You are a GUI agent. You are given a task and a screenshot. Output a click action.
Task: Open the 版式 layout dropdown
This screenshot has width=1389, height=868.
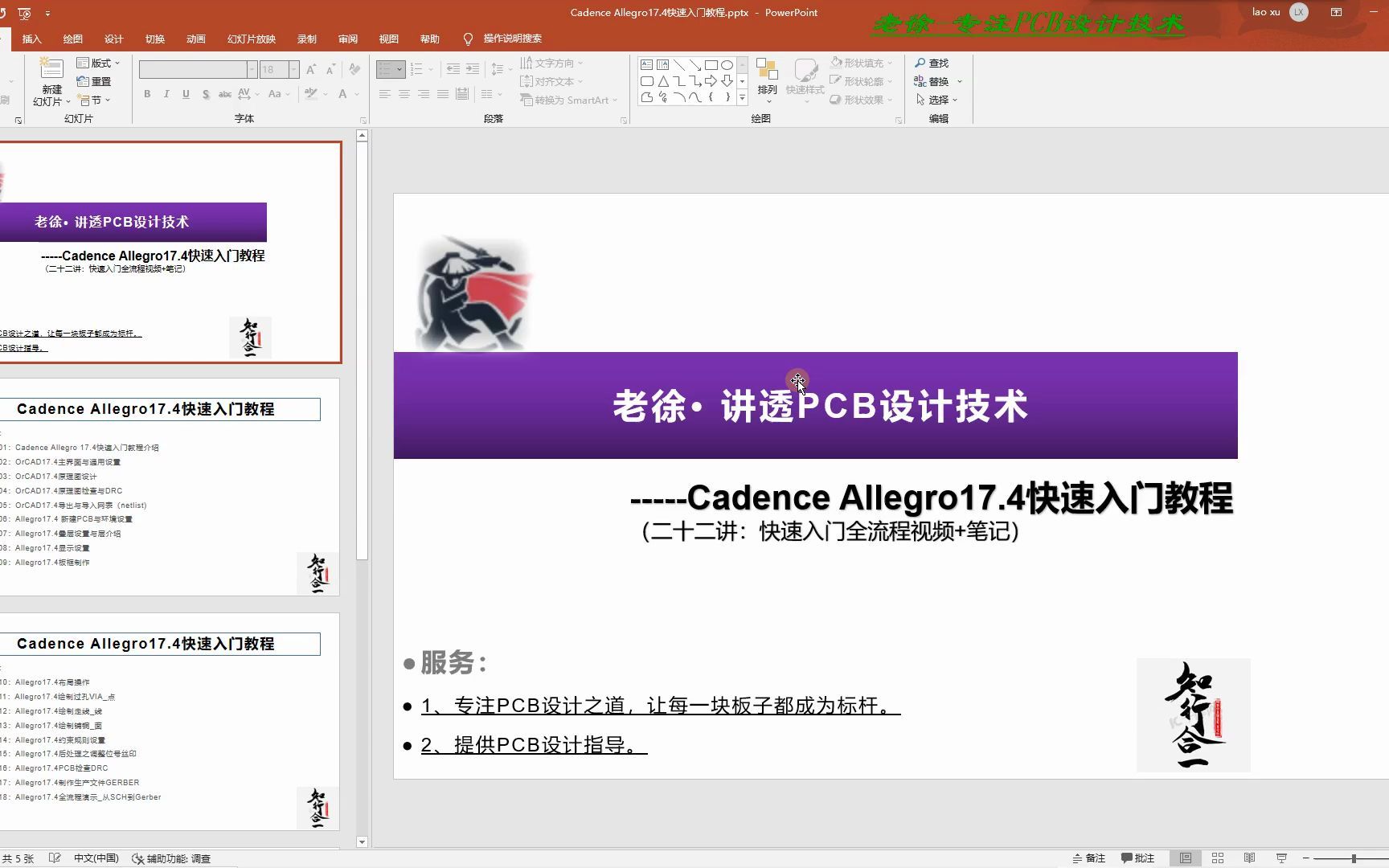(x=98, y=63)
